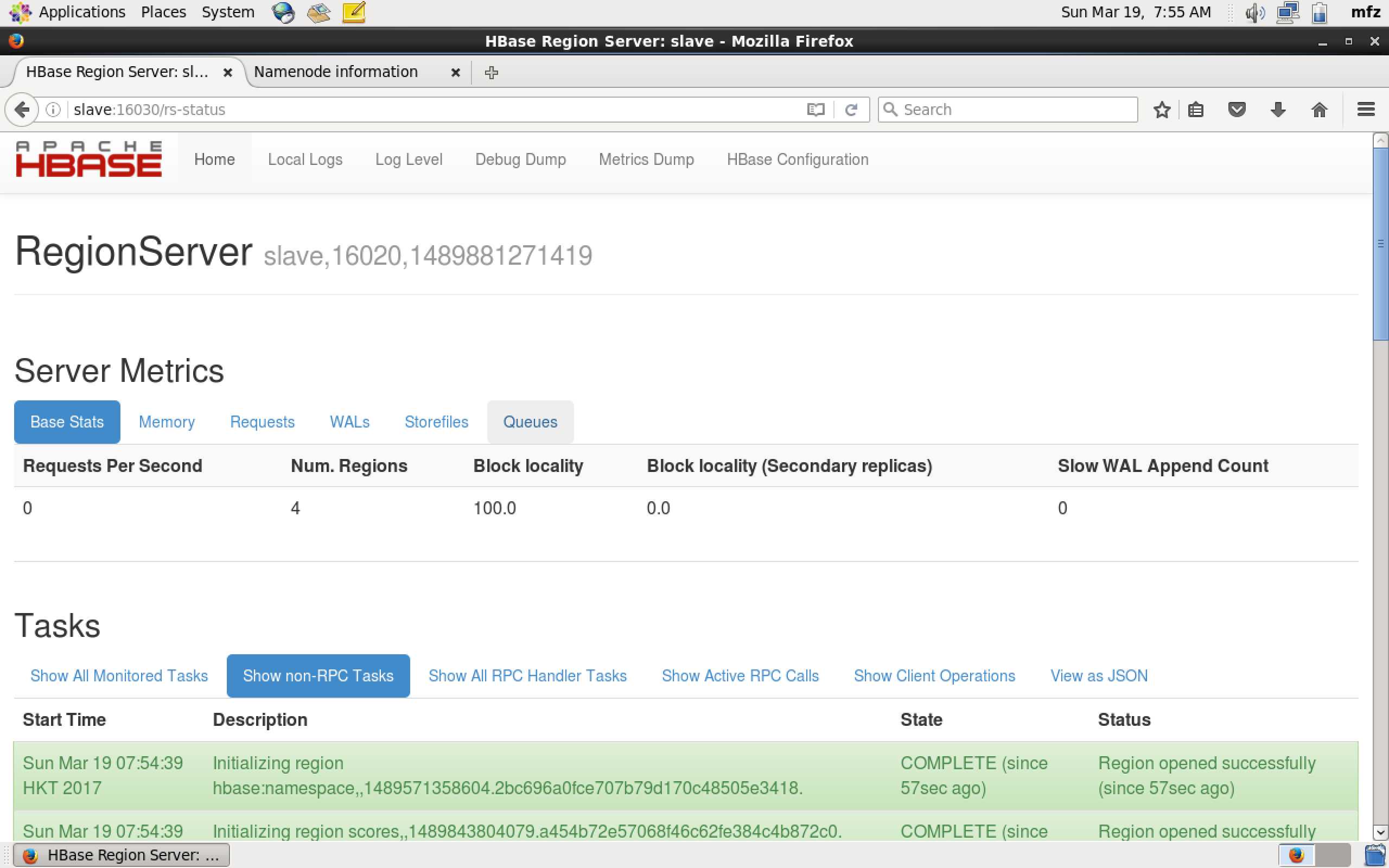The height and width of the screenshot is (868, 1389).
Task: Click the workspace switcher in bottom panel
Action: [1315, 855]
